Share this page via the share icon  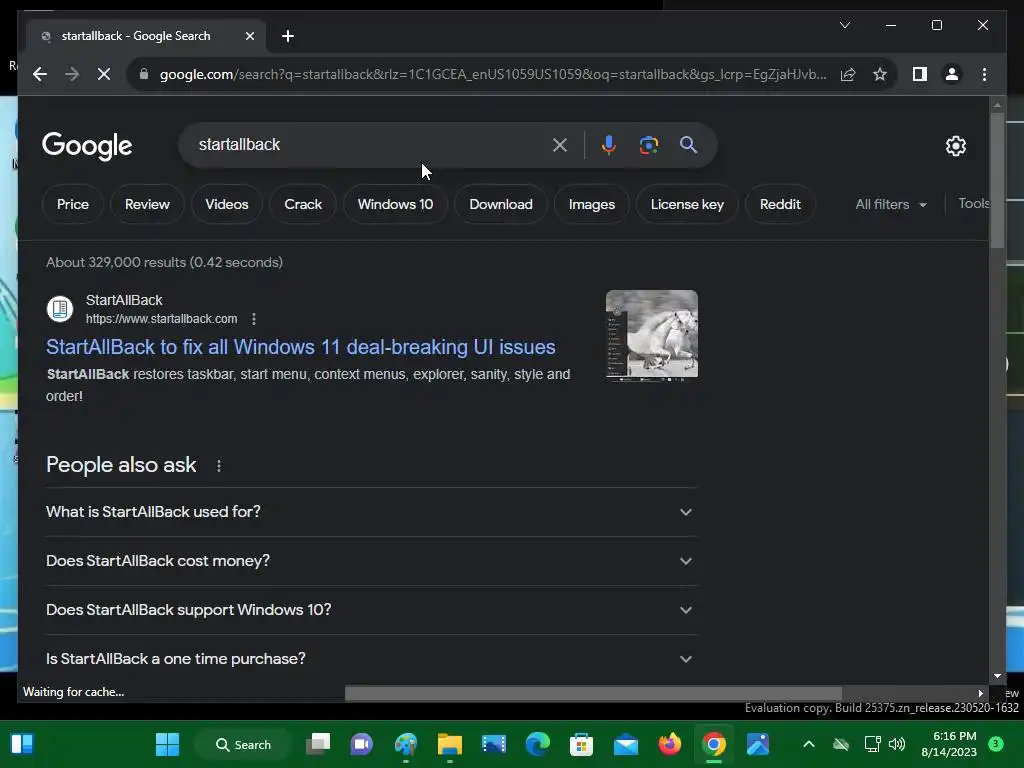[x=848, y=74]
